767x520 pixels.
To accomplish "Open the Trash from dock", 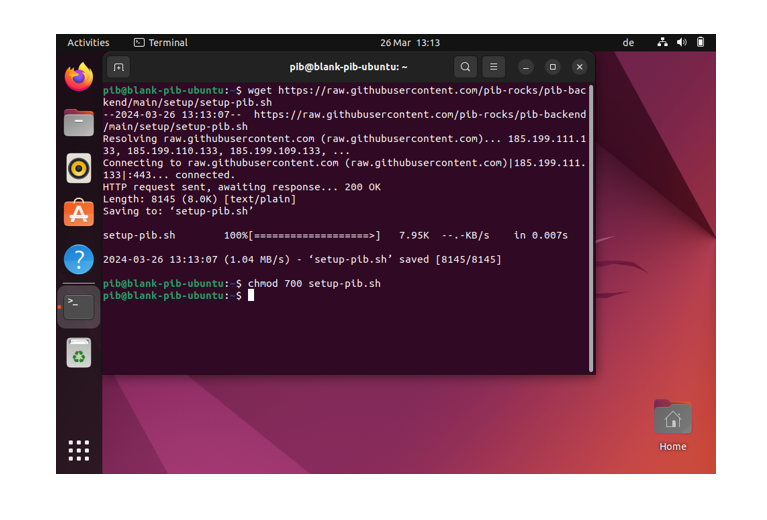I will coord(79,352).
